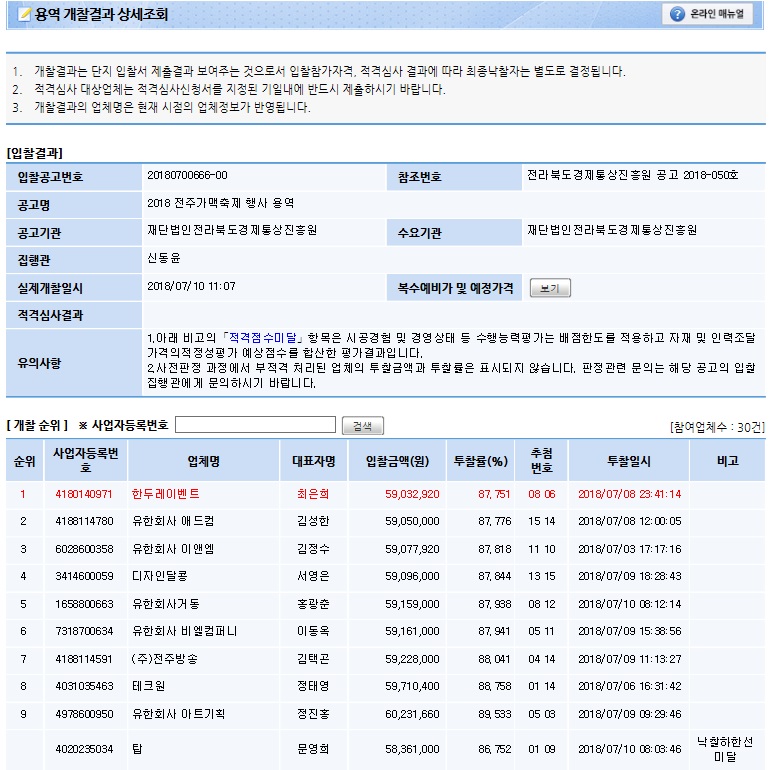
Task: Click the 유한회사 아트기획 company name
Action: point(179,714)
